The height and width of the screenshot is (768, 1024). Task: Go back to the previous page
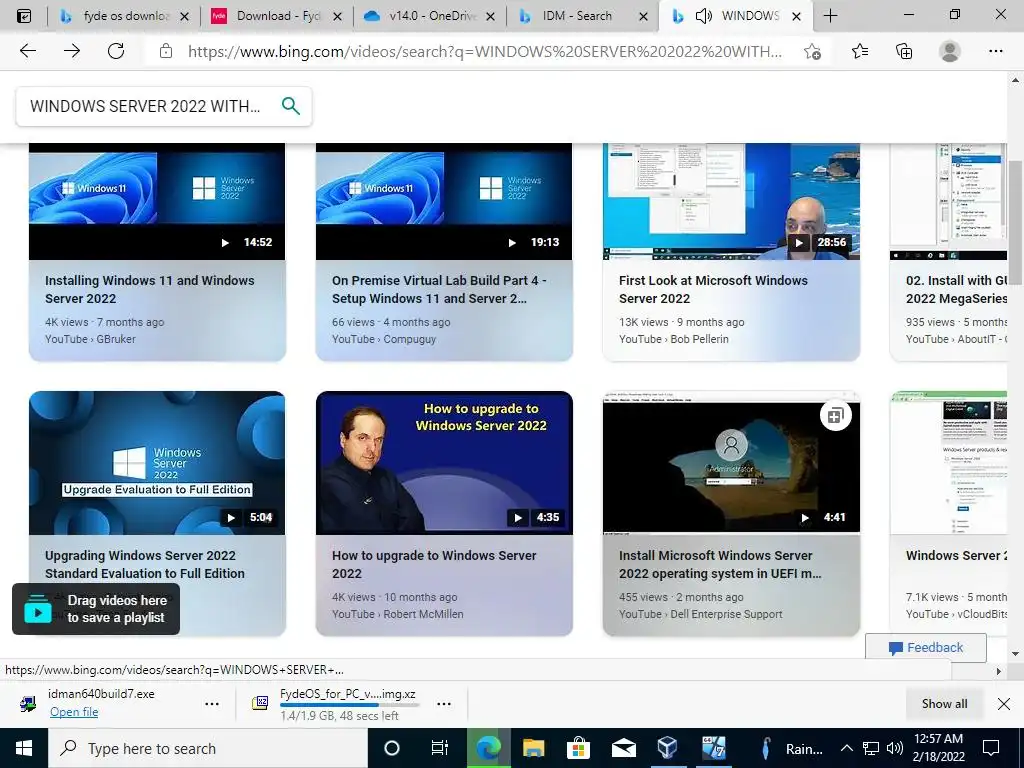pyautogui.click(x=27, y=51)
